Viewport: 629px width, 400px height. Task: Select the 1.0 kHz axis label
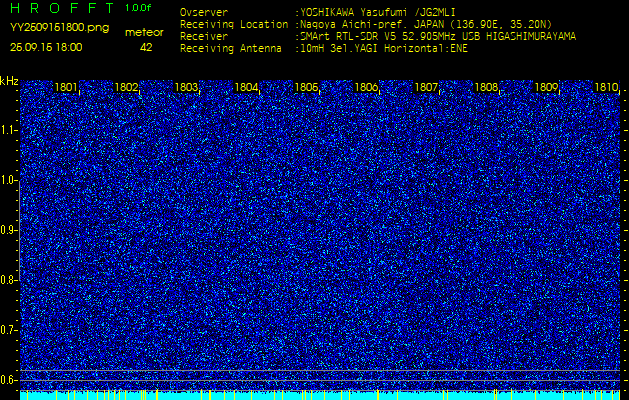(9, 180)
